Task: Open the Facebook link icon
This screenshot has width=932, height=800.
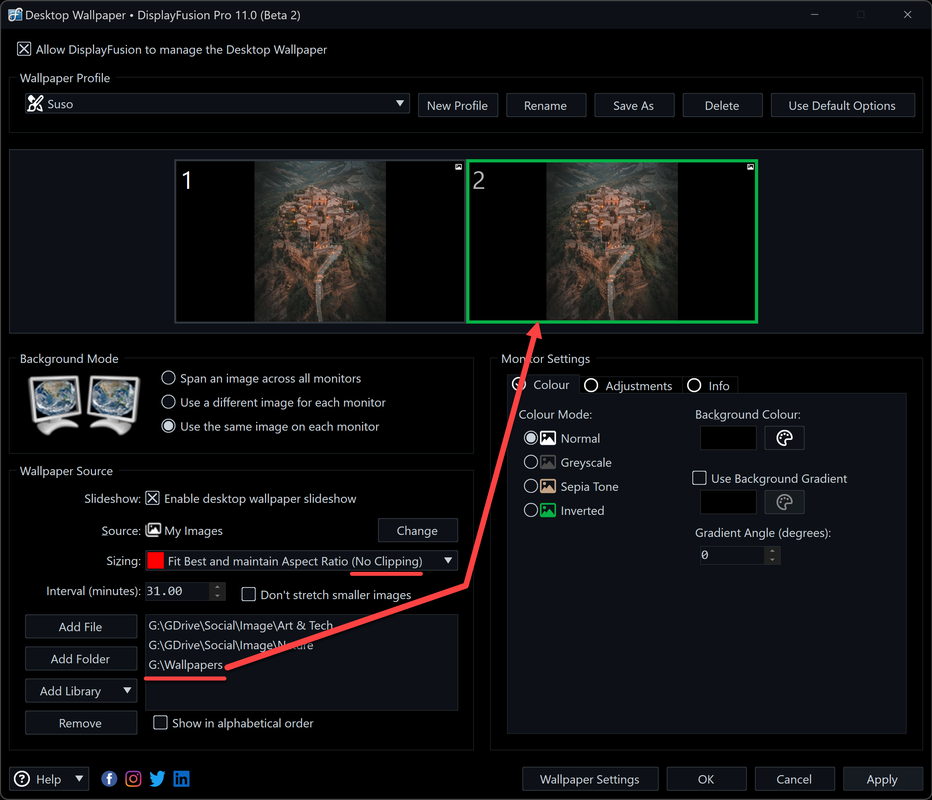Action: (x=109, y=779)
